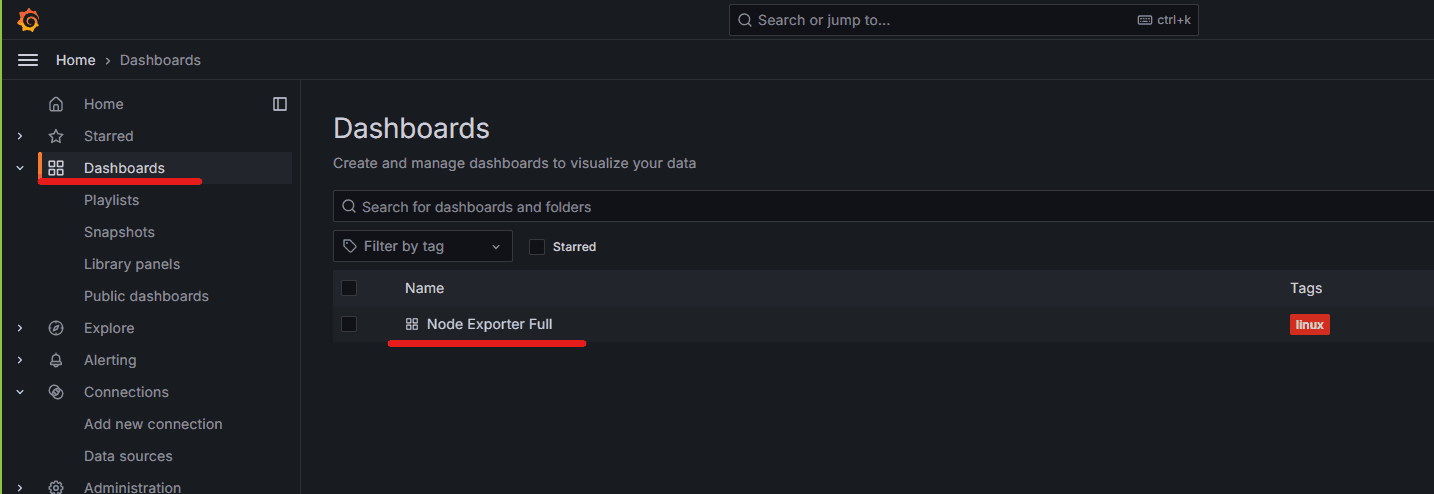
Task: Go to Data sources menu item
Action: click(128, 456)
